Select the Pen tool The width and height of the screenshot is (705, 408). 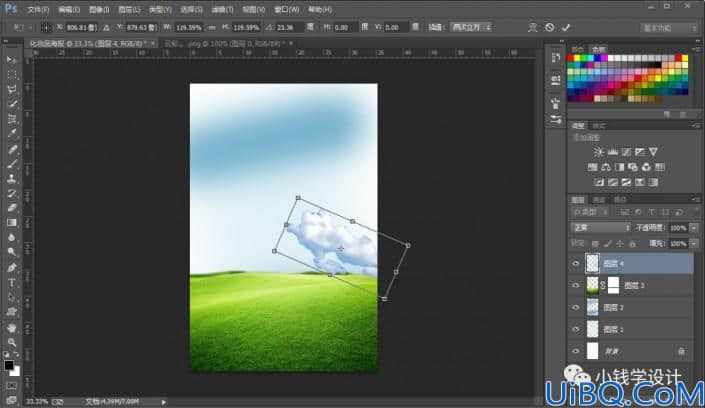pos(11,268)
